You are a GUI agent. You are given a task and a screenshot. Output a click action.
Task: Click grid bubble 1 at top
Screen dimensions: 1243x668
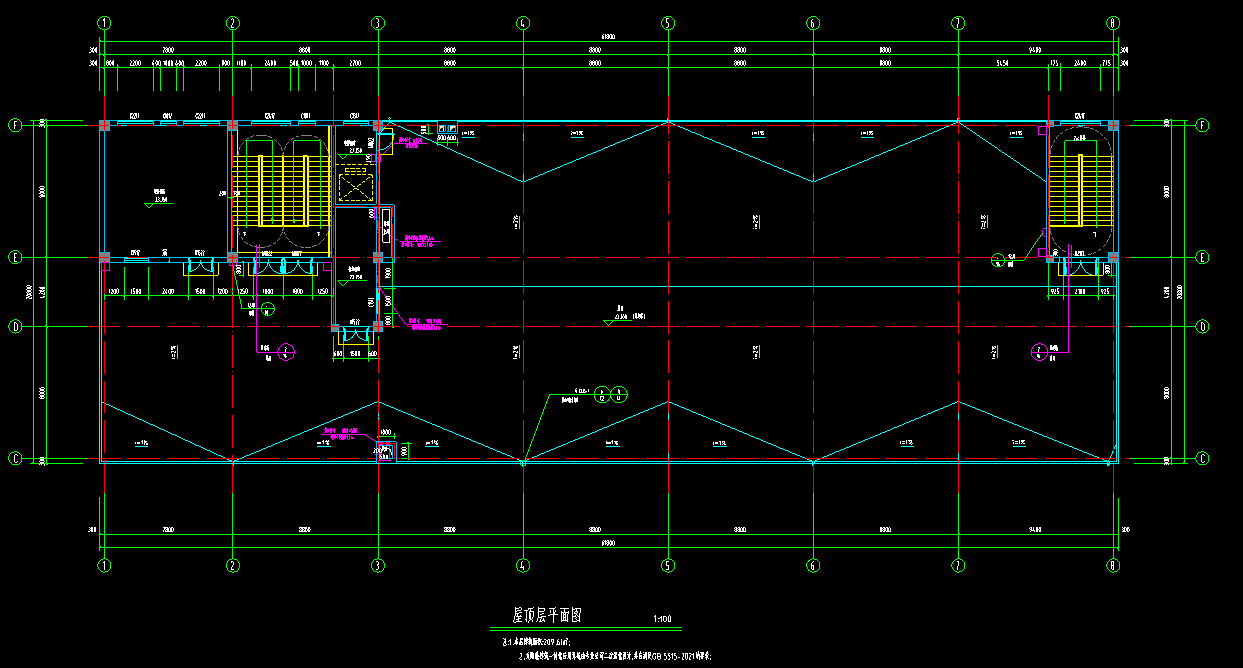pos(104,23)
